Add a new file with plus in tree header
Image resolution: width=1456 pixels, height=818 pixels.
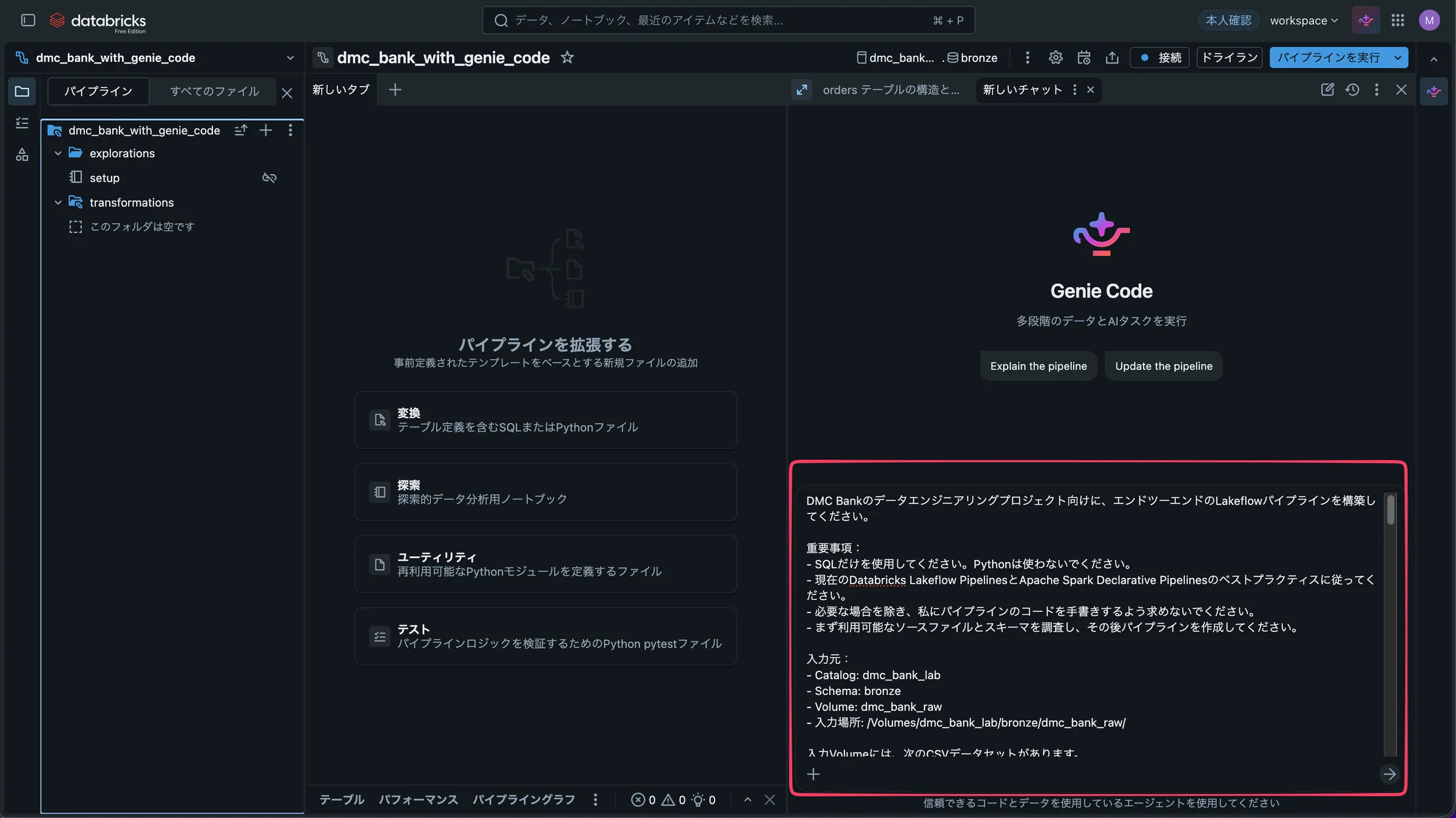(266, 130)
